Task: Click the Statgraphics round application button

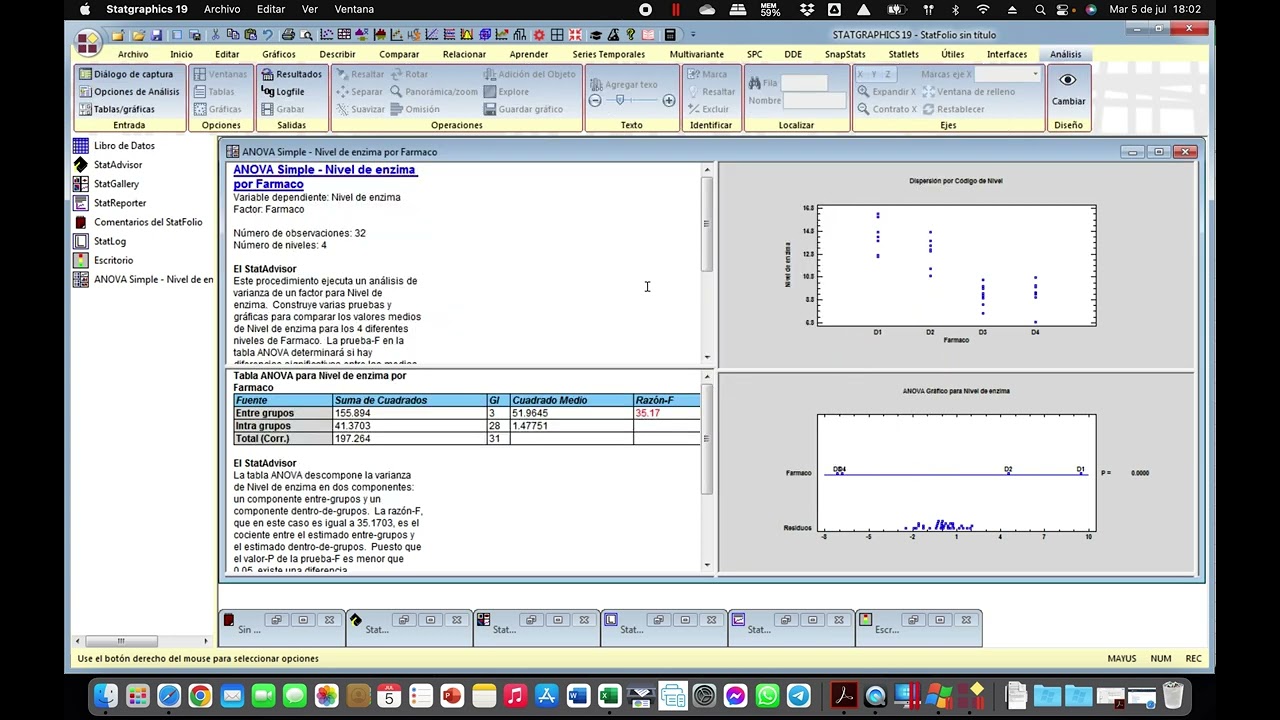Action: point(88,40)
